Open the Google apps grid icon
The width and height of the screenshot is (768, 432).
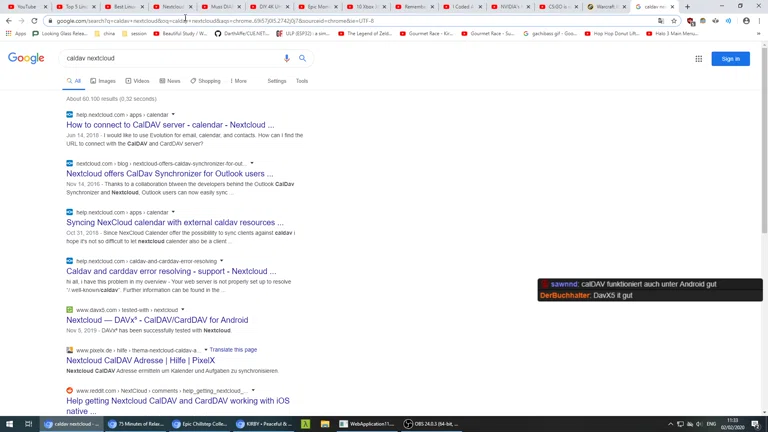698,59
